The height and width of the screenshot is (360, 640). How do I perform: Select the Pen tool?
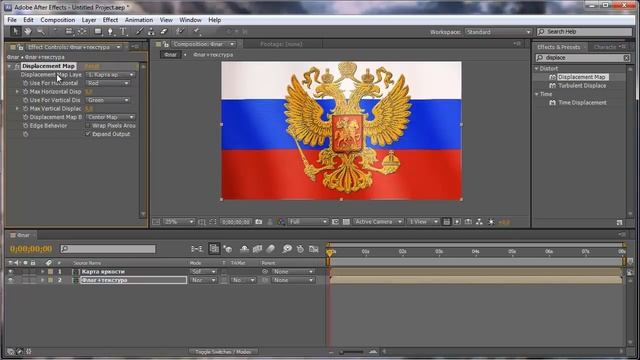[110, 31]
